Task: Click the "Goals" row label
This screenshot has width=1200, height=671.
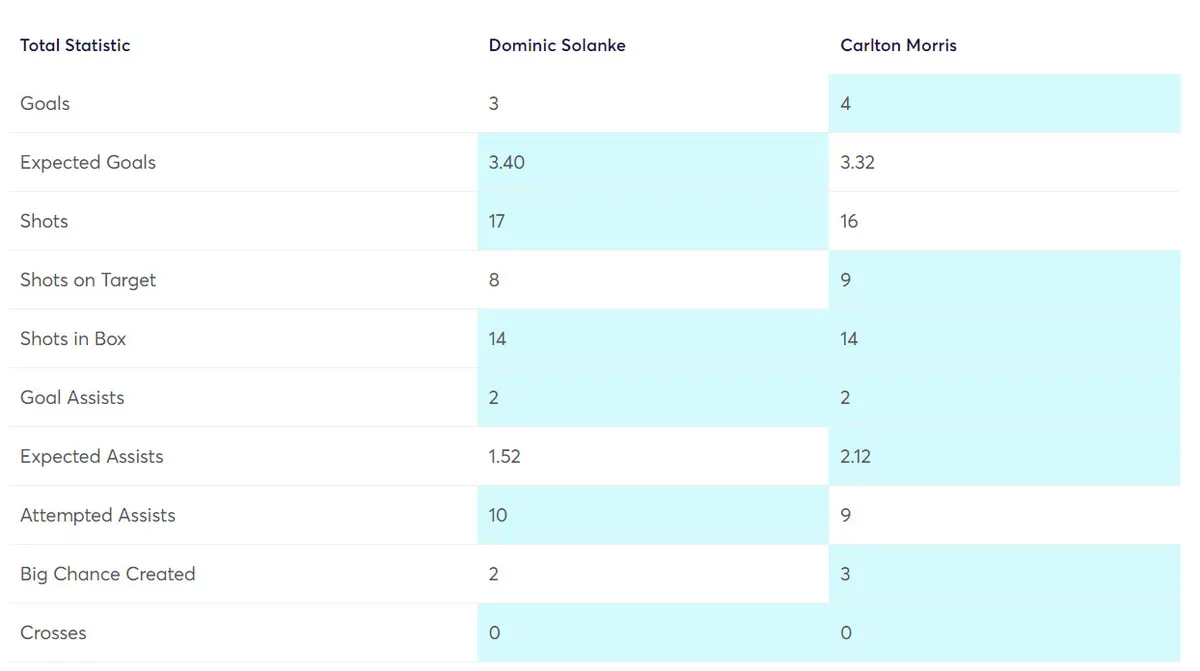Action: [45, 103]
